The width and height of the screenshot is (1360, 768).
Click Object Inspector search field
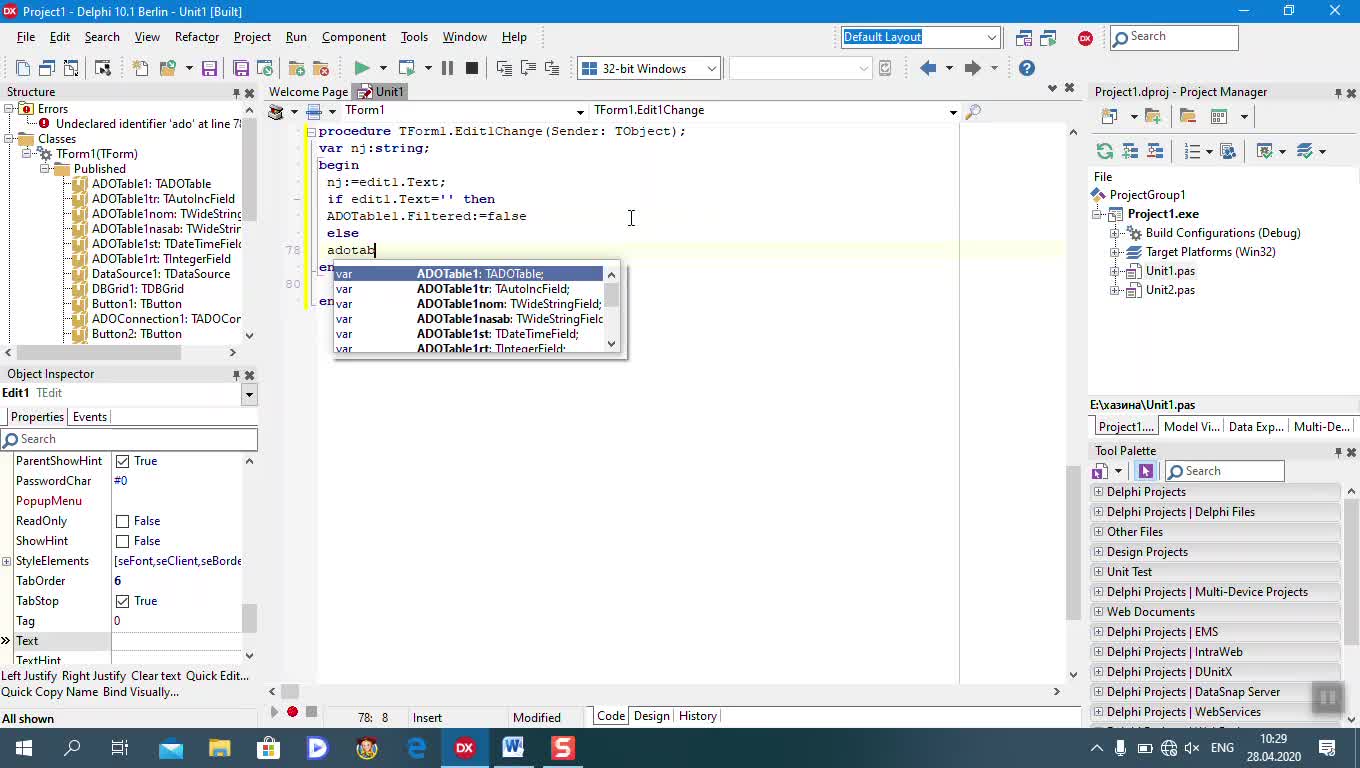point(129,439)
